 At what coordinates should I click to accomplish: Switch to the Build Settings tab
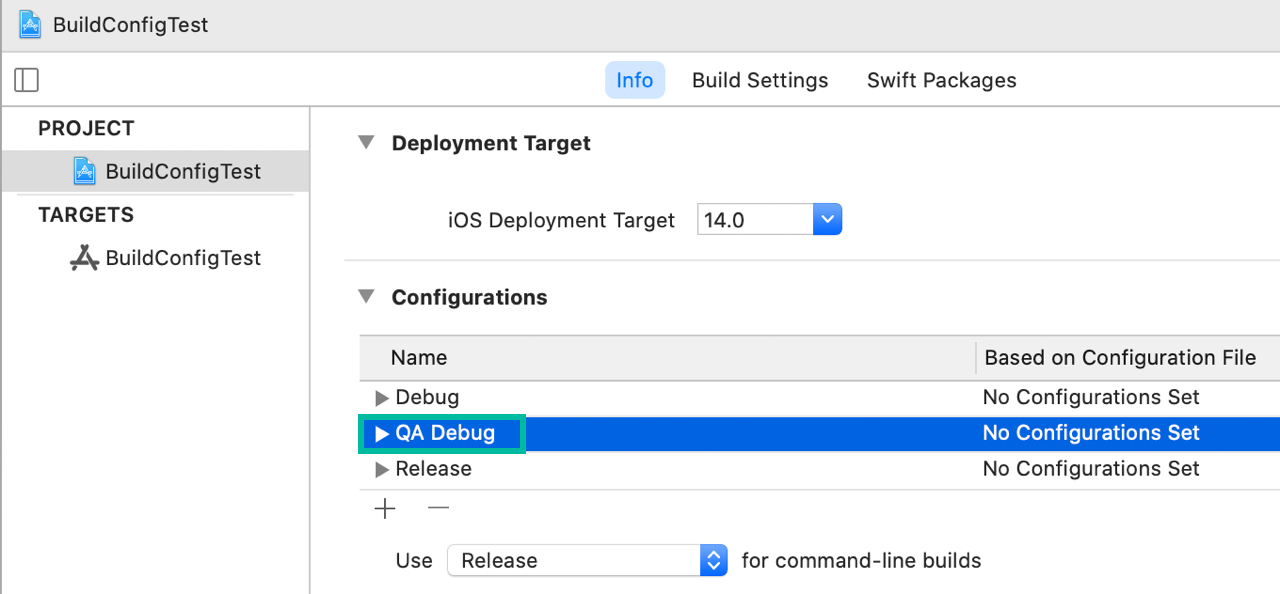tap(760, 81)
